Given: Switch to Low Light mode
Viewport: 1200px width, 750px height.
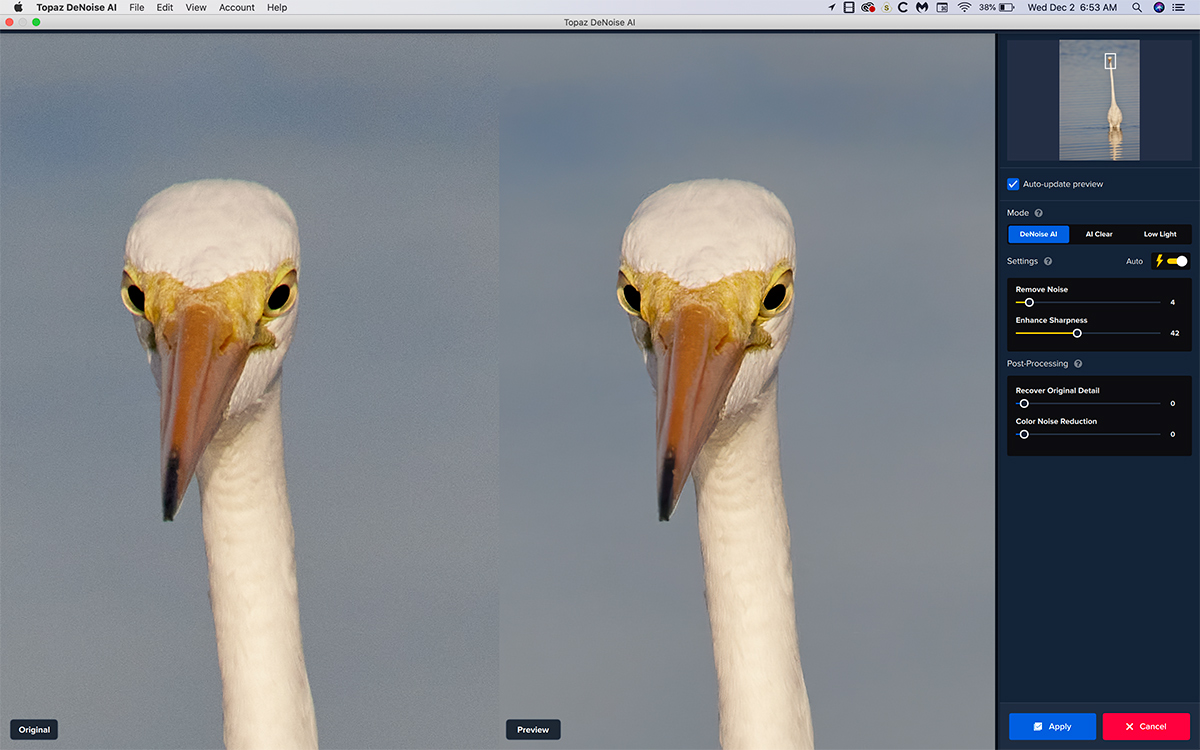Looking at the screenshot, I should [1160, 234].
